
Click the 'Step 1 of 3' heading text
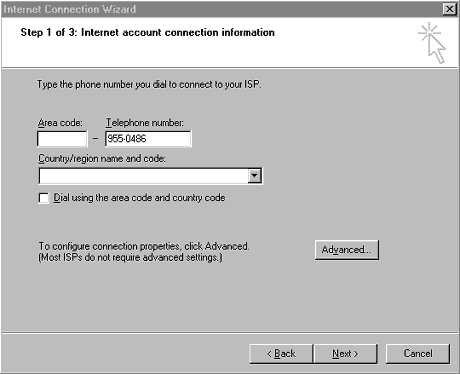[x=148, y=32]
